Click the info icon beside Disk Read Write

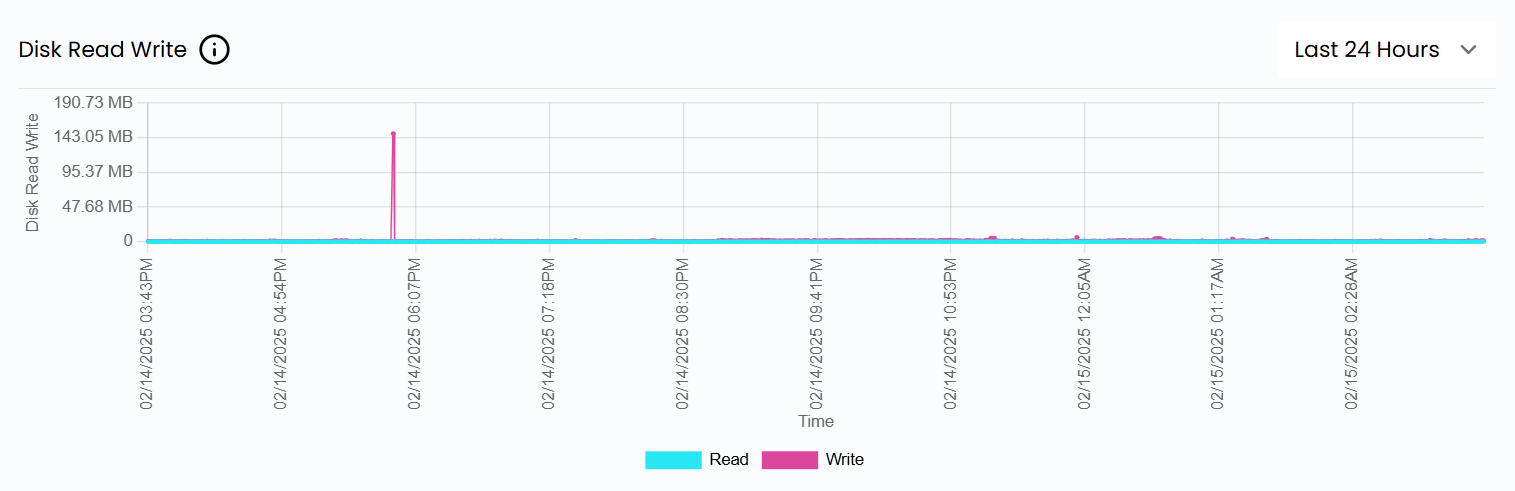pyautogui.click(x=215, y=49)
